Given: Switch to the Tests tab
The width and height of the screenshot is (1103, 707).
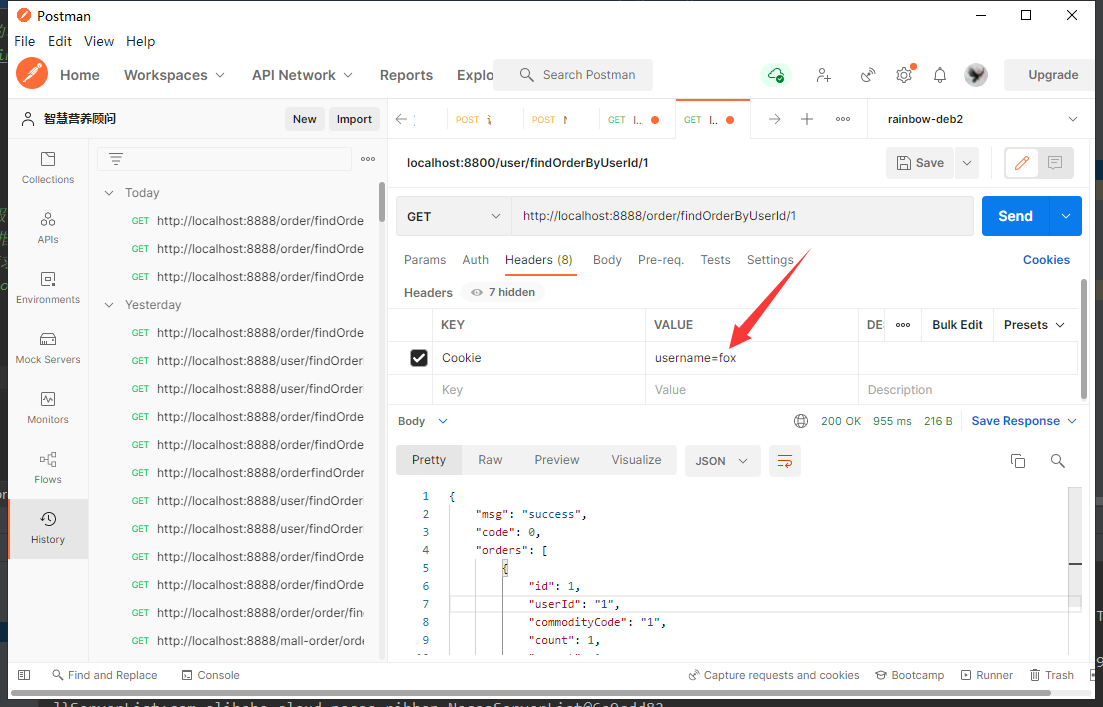Looking at the screenshot, I should click(x=715, y=260).
